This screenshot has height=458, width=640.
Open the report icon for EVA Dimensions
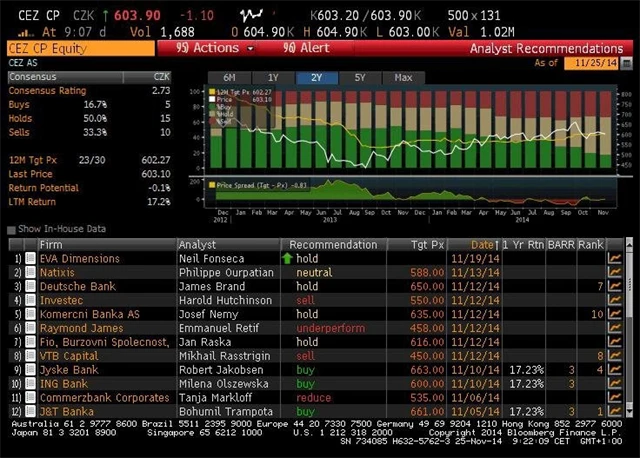(30, 258)
